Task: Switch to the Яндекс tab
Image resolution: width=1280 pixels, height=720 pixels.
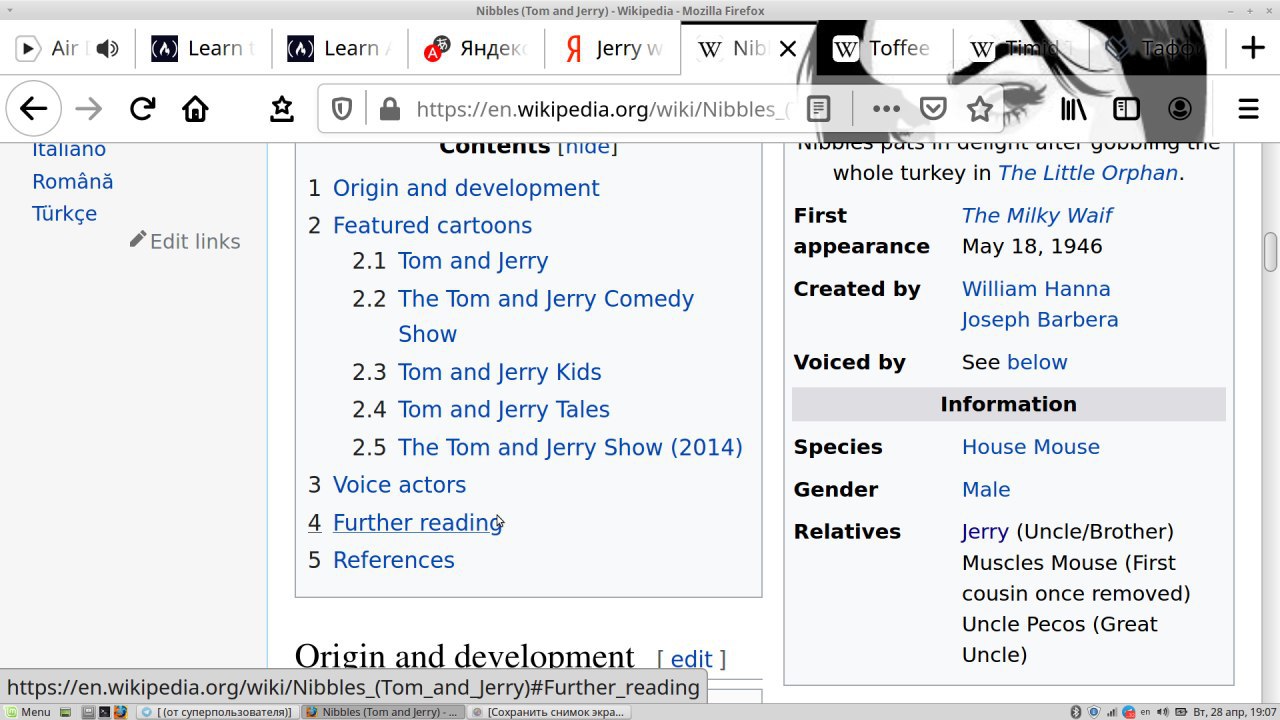Action: [476, 48]
